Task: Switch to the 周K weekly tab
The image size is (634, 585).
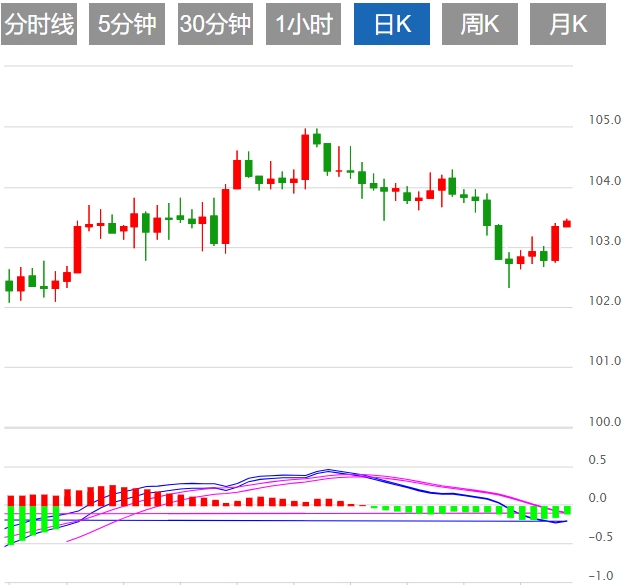Action: (x=480, y=24)
